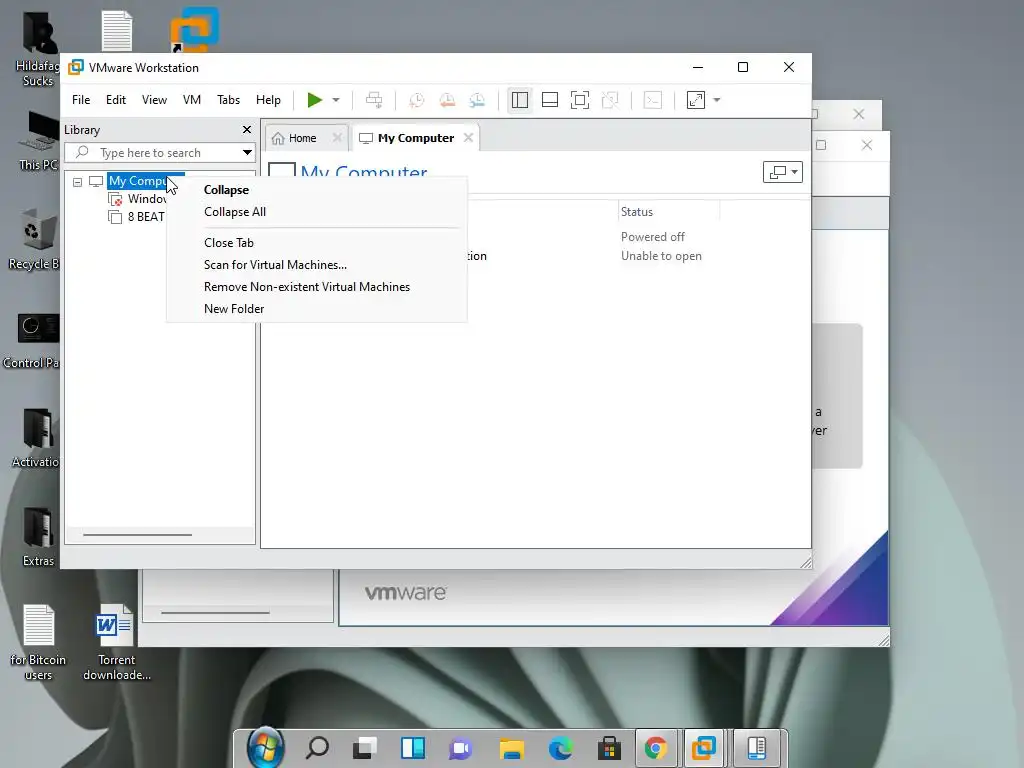Click the Status column header

coord(669,212)
